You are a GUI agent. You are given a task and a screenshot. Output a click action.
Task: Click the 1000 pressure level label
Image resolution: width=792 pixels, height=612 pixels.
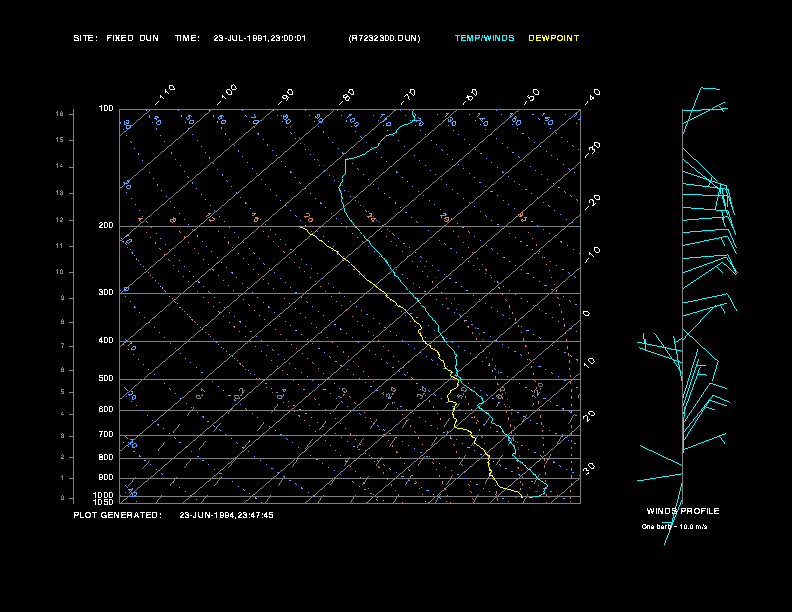104,495
